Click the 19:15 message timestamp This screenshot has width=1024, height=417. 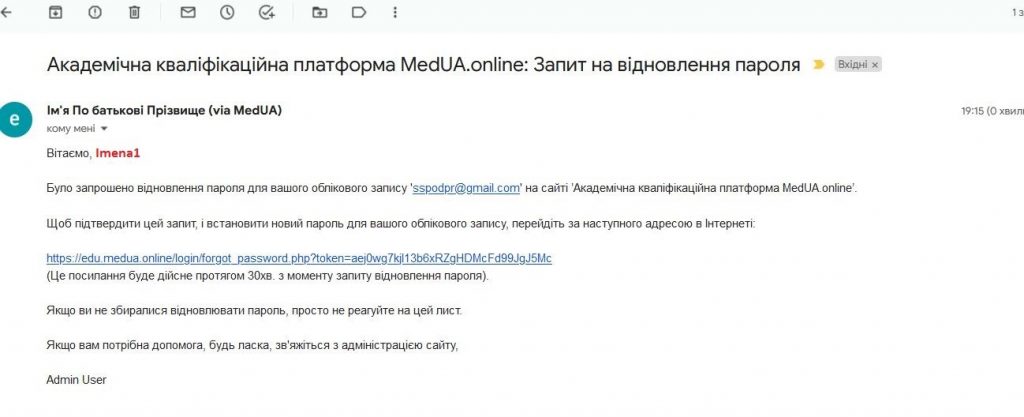click(972, 111)
